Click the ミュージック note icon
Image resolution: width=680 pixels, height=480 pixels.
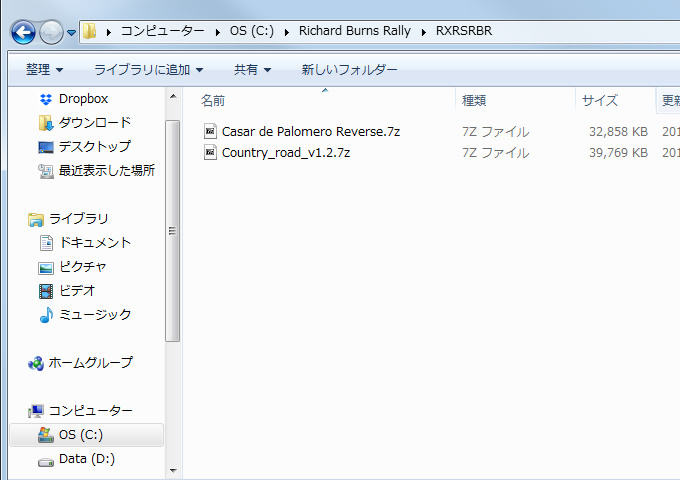pos(46,315)
